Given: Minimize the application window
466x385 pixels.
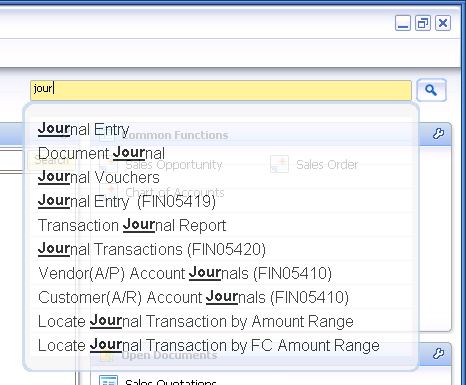Looking at the screenshot, I should tap(403, 23).
